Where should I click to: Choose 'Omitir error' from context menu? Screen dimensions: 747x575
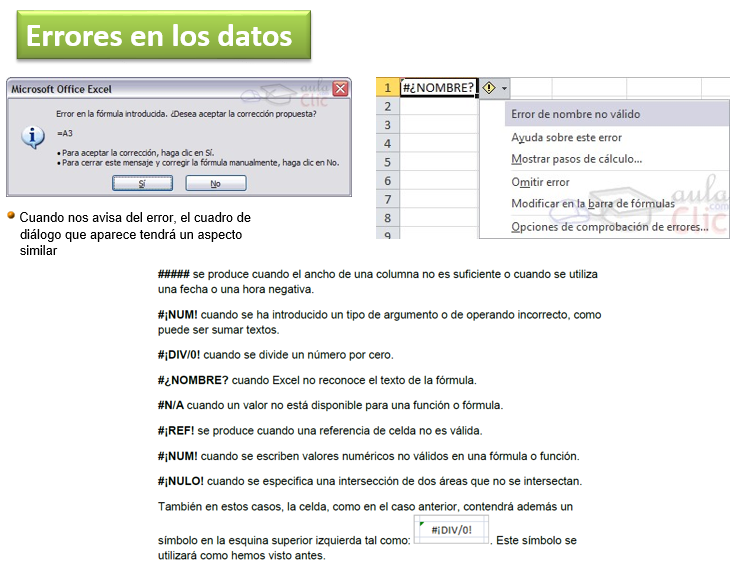[540, 182]
